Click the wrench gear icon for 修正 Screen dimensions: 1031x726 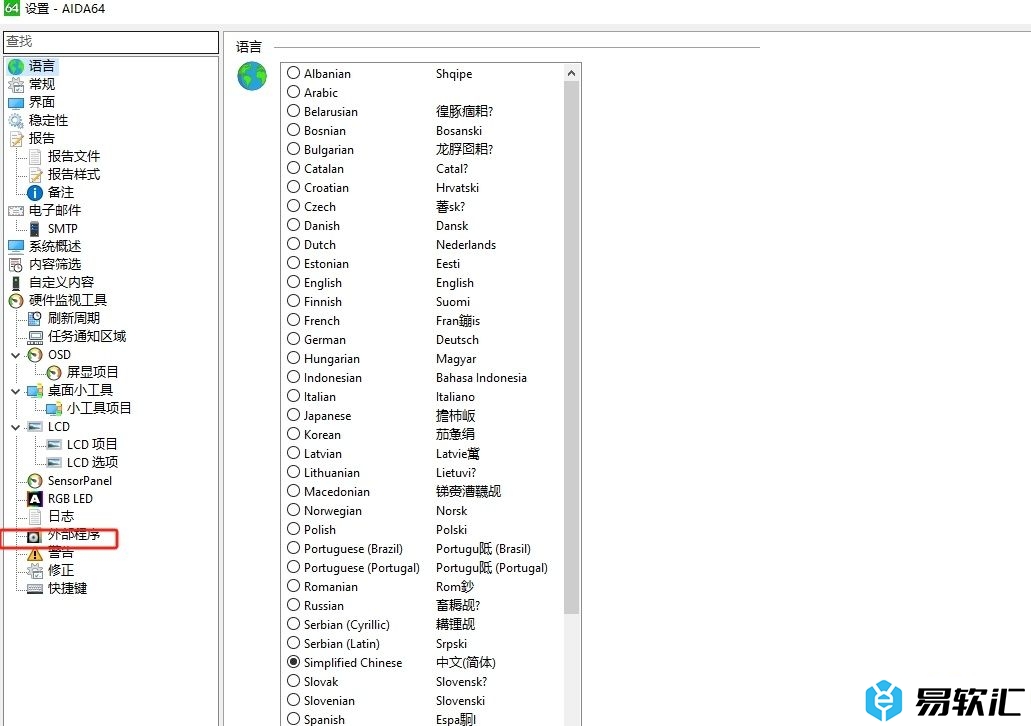[x=35, y=570]
